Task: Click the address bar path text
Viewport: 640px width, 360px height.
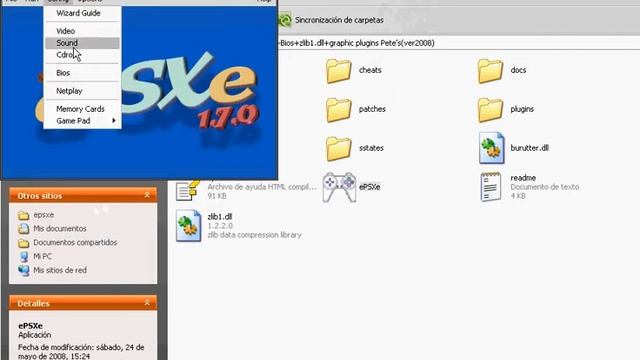Action: click(356, 43)
